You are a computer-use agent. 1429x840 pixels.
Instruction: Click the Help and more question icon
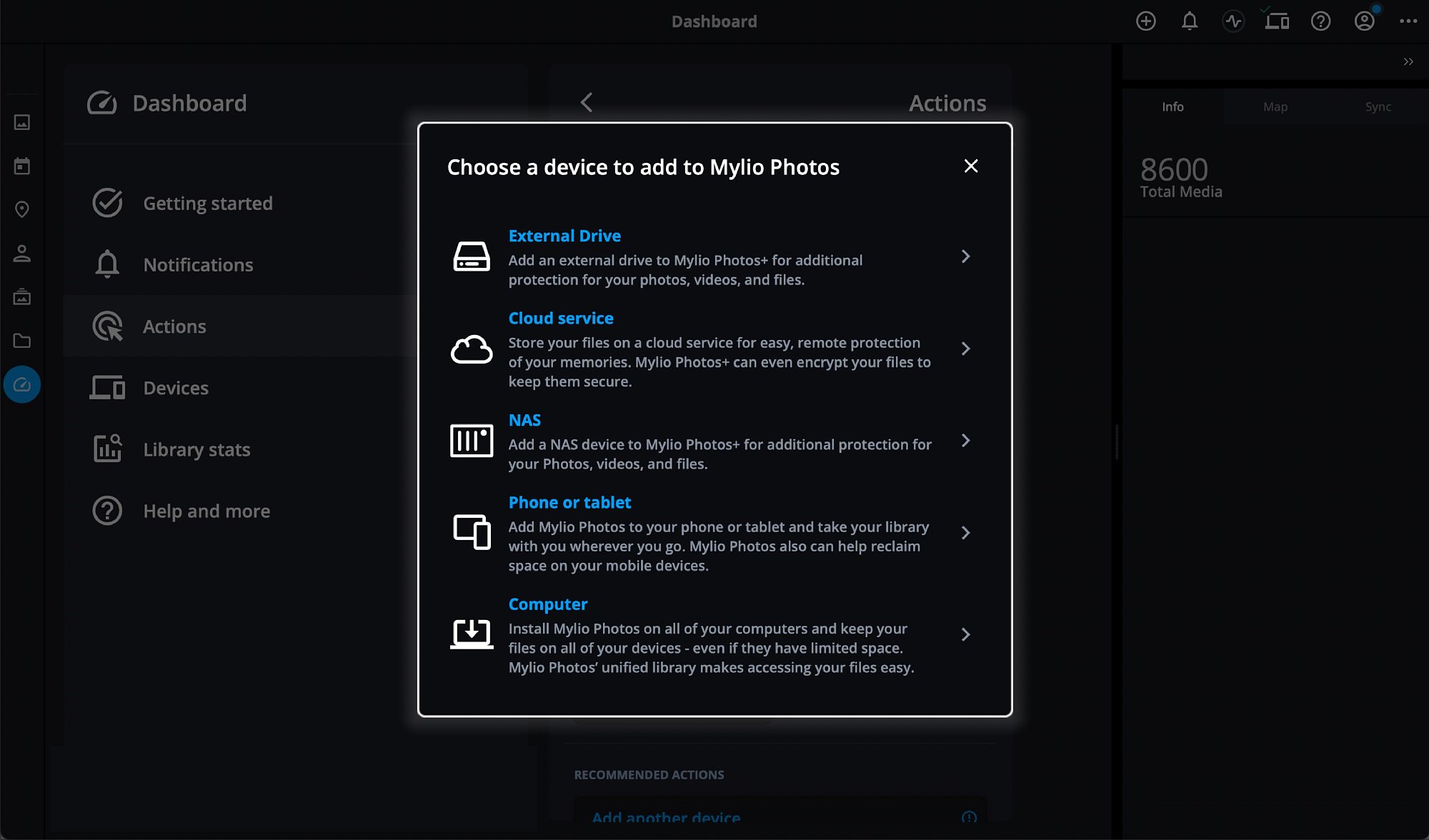click(107, 511)
